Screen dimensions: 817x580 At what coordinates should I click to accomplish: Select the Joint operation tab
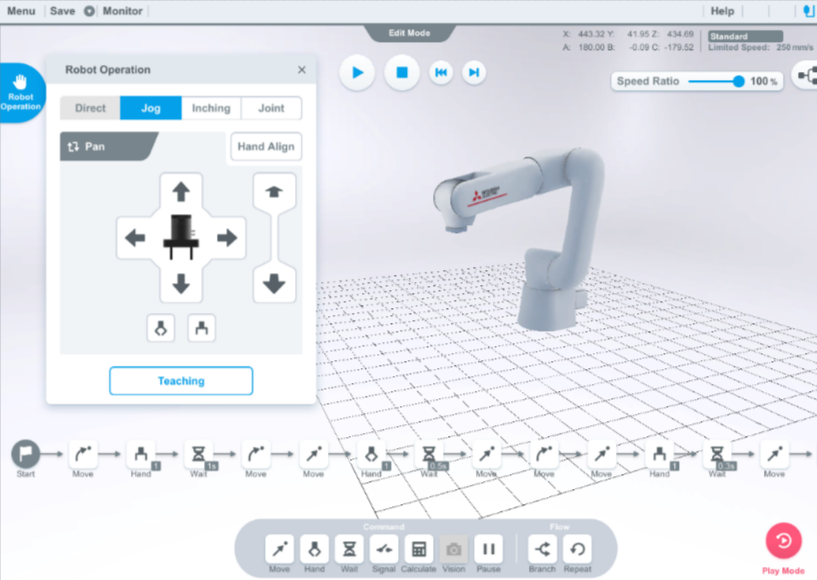[x=271, y=108]
